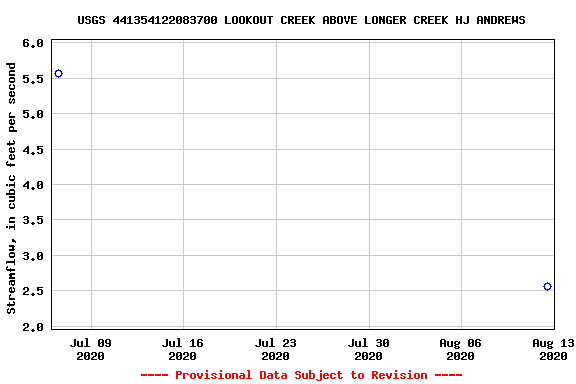Viewport: 576px width, 384px height.
Task: Click the '4.5' y-axis value
Action: (x=33, y=150)
